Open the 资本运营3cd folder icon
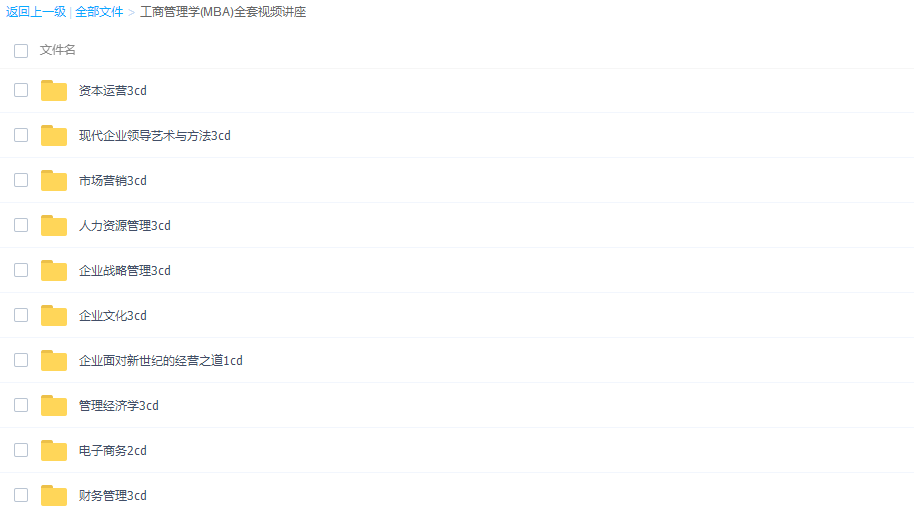The width and height of the screenshot is (914, 514). click(54, 90)
